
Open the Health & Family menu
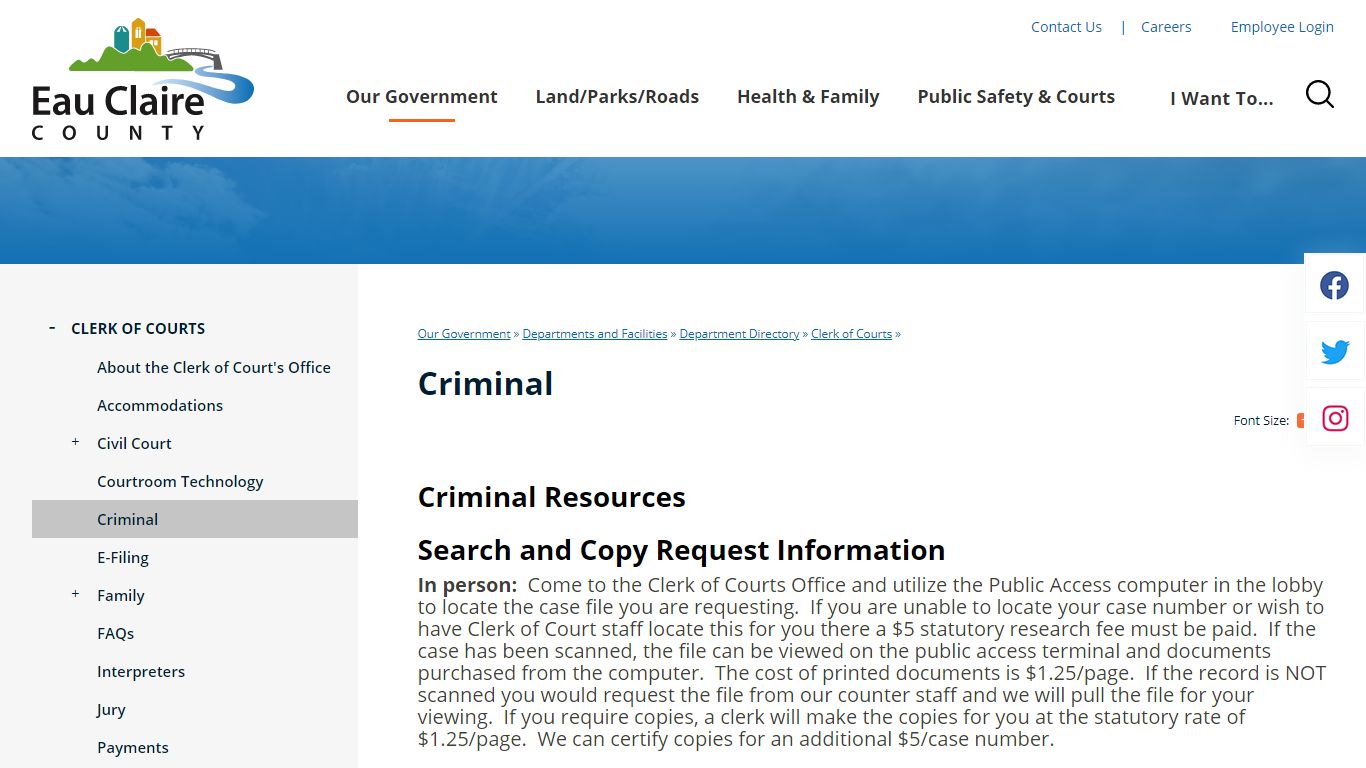click(x=808, y=96)
